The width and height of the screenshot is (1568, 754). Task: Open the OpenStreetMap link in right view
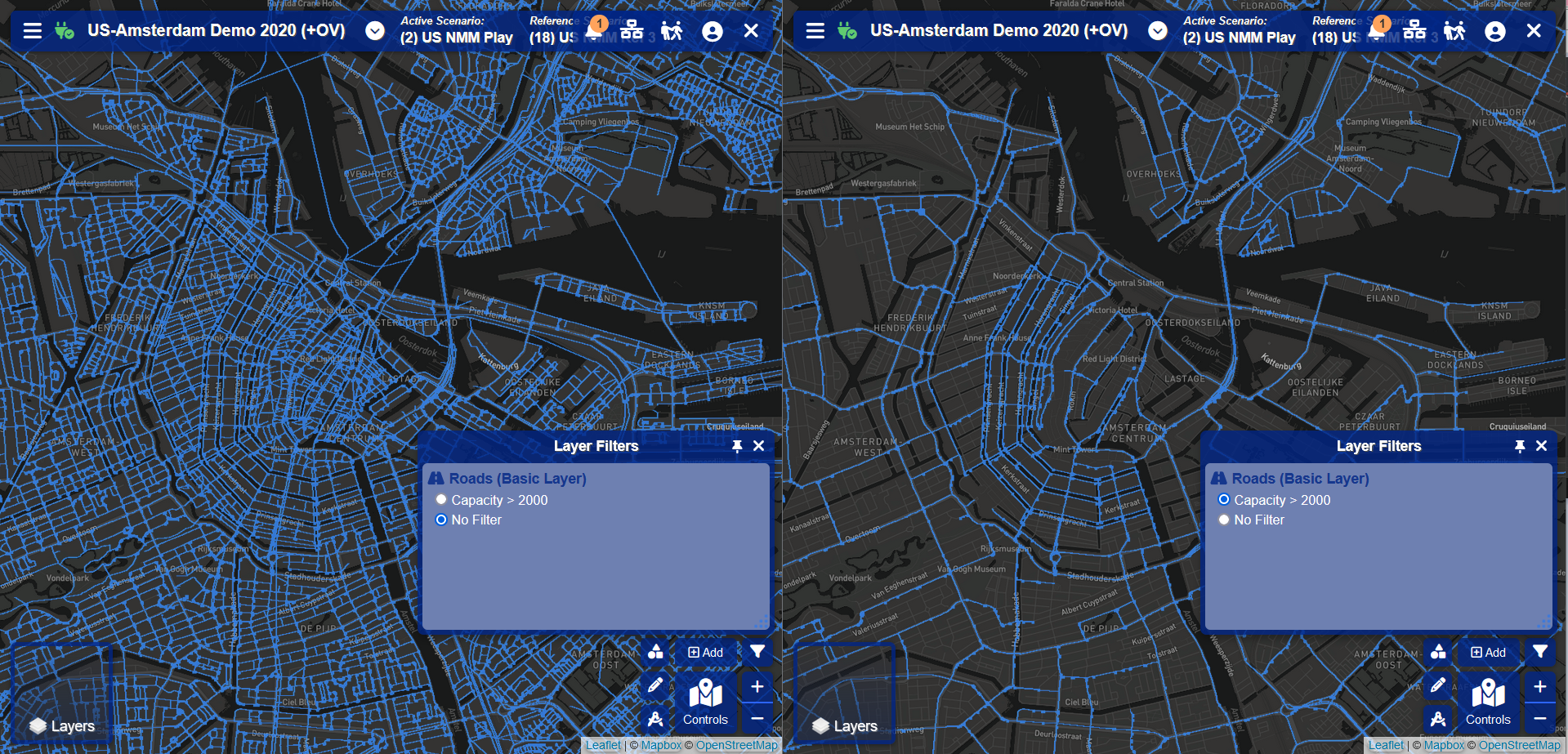click(x=1520, y=745)
